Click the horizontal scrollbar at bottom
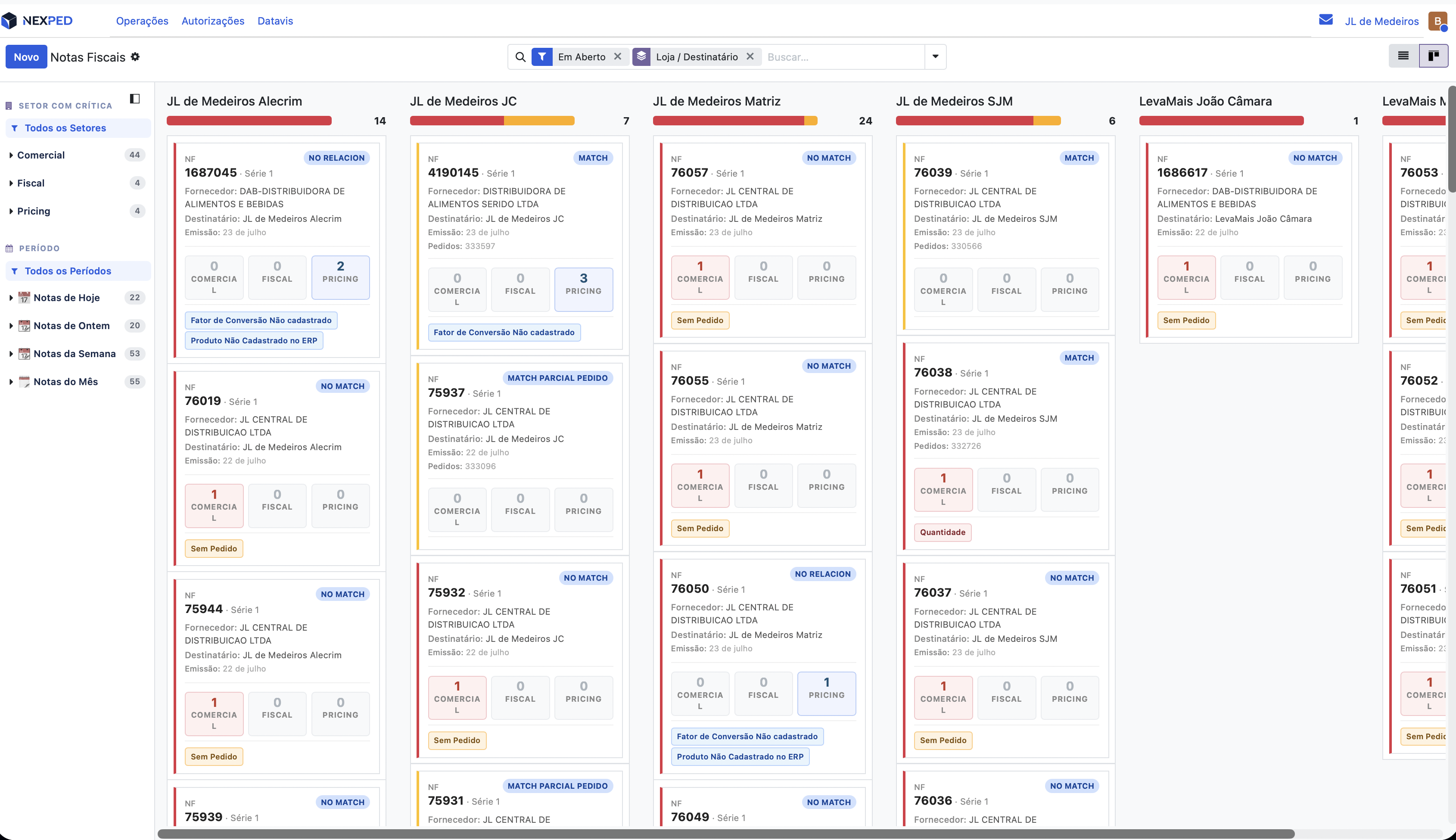The width and height of the screenshot is (1456, 840). [726, 834]
